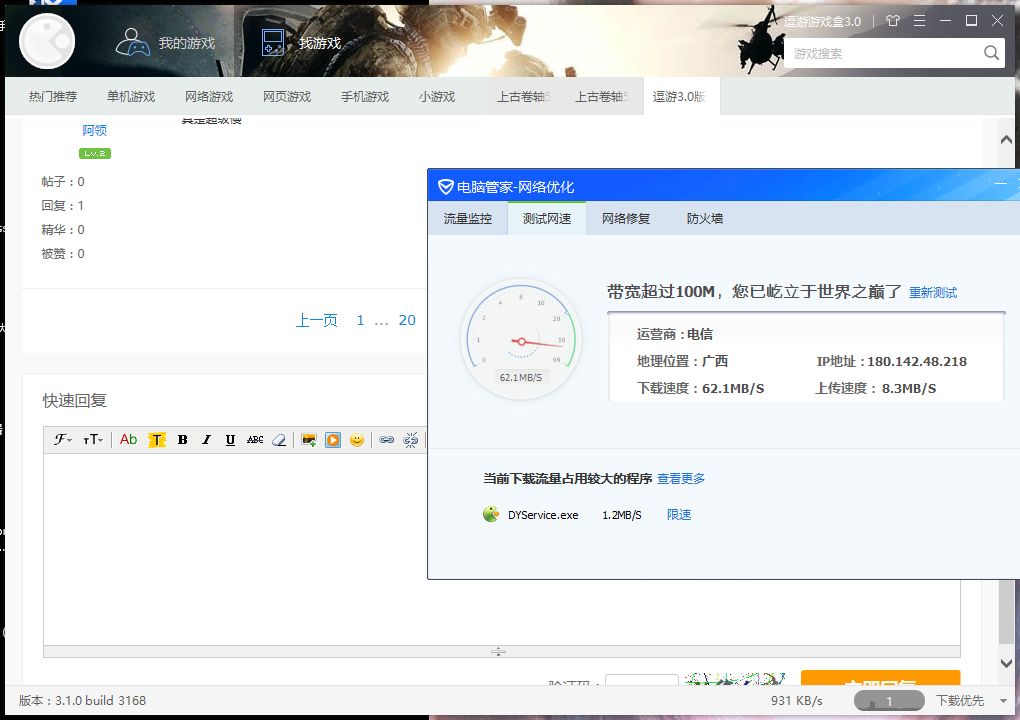The height and width of the screenshot is (720, 1020).
Task: Remove hyperlink with broken chain icon
Action: pyautogui.click(x=410, y=440)
